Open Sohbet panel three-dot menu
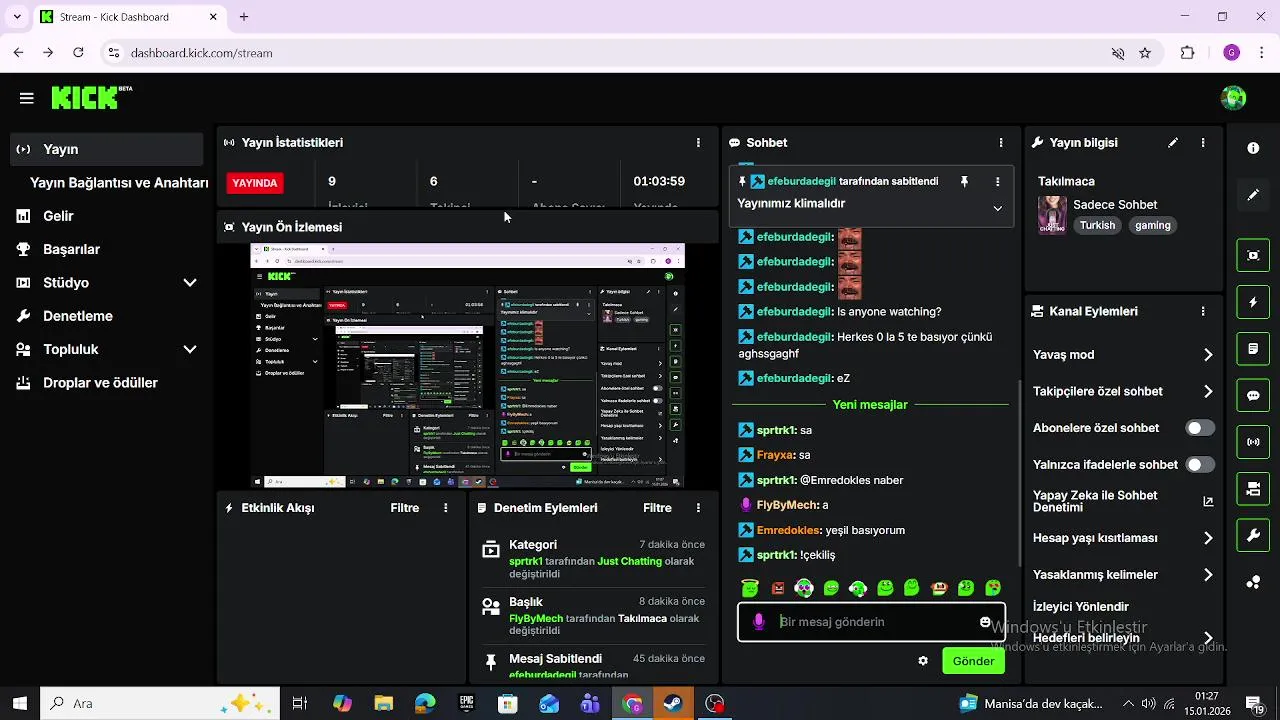The width and height of the screenshot is (1280, 720). [x=1001, y=143]
